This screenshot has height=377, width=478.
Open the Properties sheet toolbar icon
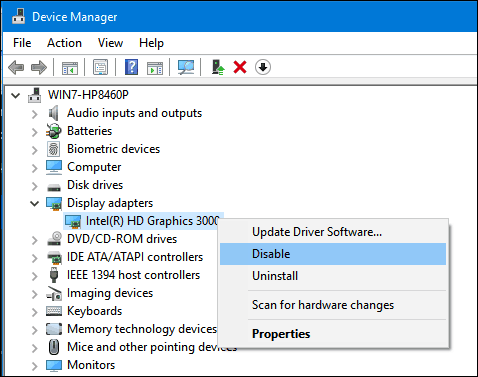point(100,67)
